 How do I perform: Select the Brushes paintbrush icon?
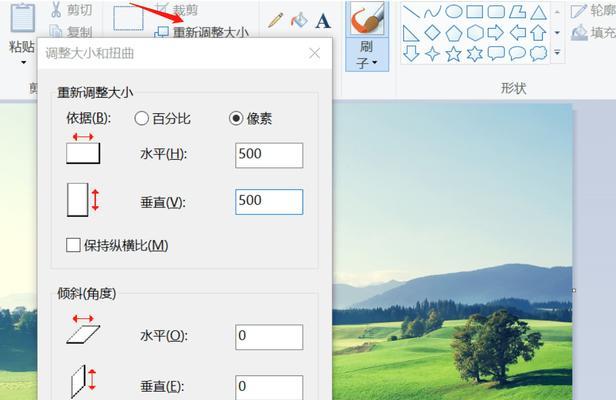click(367, 18)
